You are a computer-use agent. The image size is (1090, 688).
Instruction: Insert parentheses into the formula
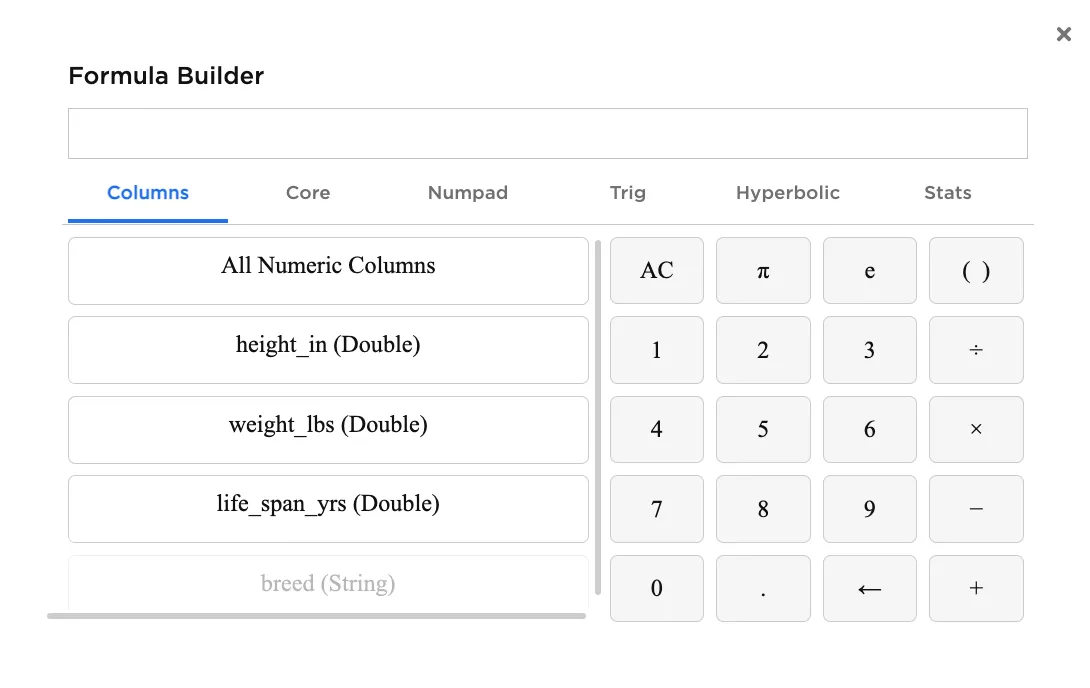click(976, 270)
